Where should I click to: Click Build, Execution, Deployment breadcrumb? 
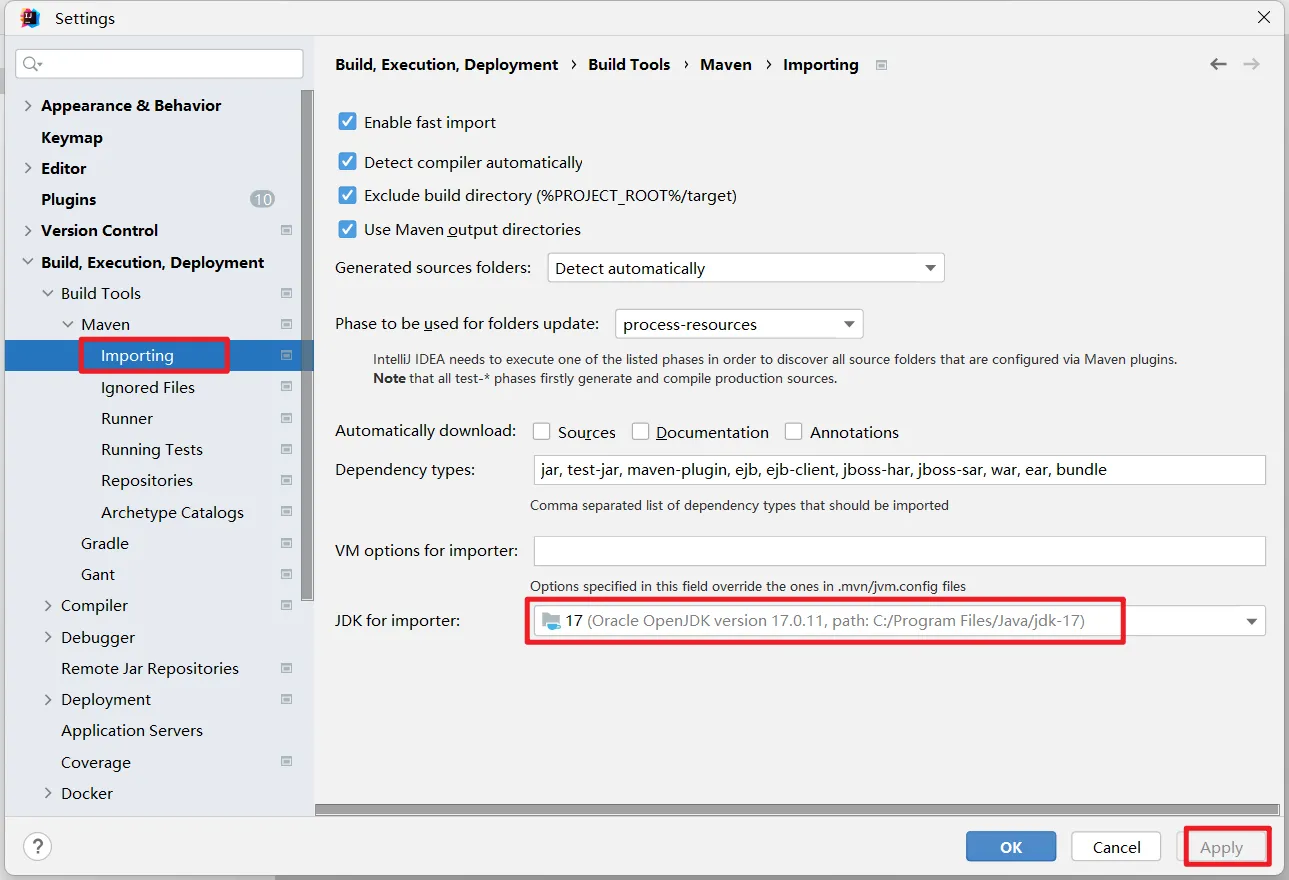447,64
